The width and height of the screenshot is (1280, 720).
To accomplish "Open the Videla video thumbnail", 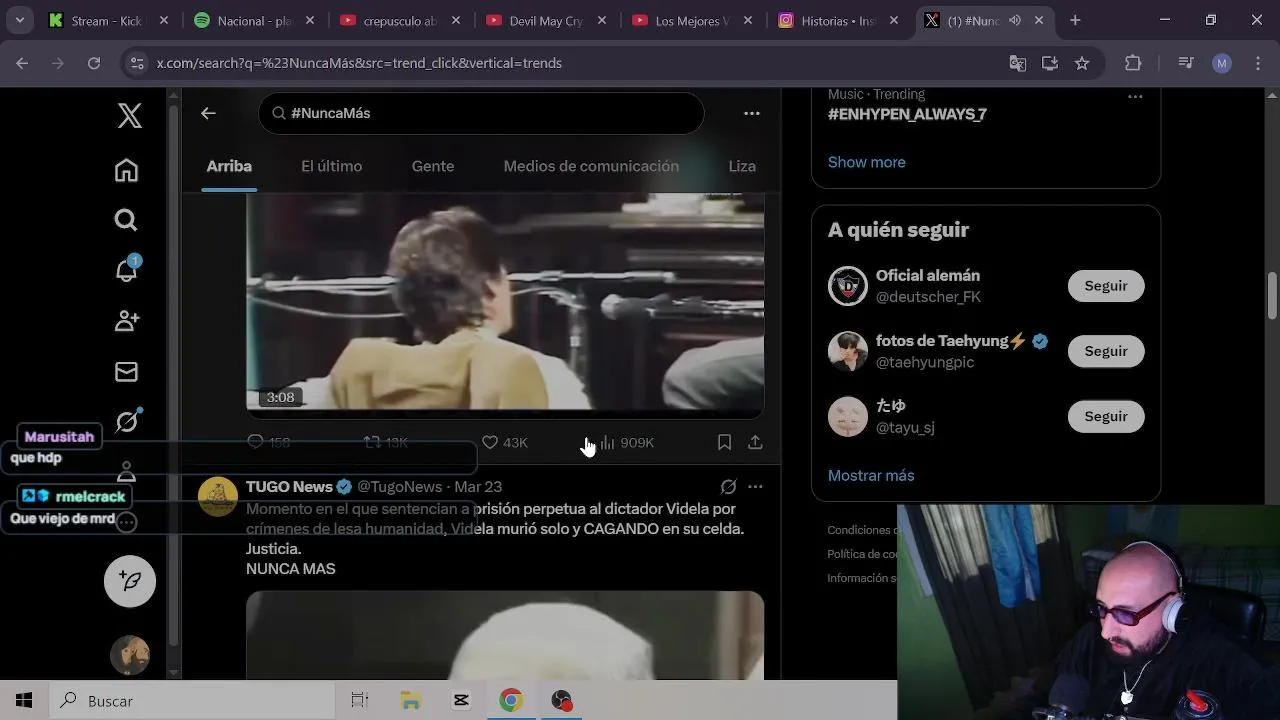I will coord(505,635).
